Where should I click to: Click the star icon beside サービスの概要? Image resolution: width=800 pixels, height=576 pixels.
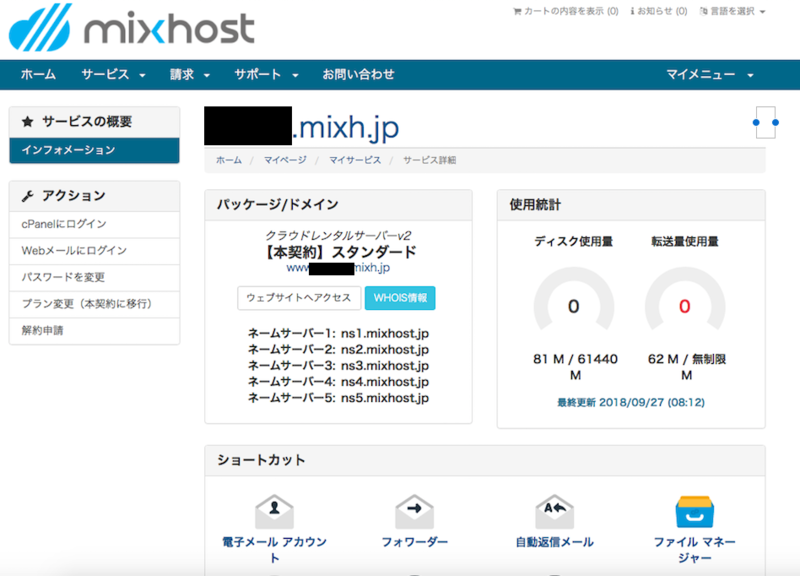pos(28,121)
